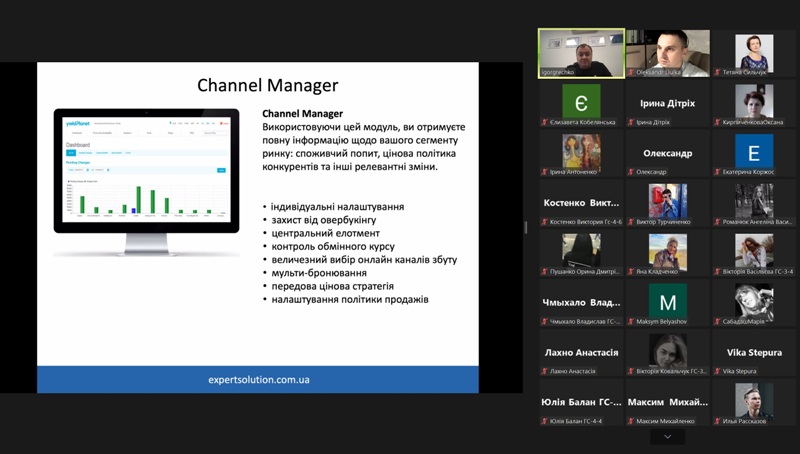Click muted mic icon beside Єлизавета Кобелянська
800x454 pixels.
coord(544,122)
